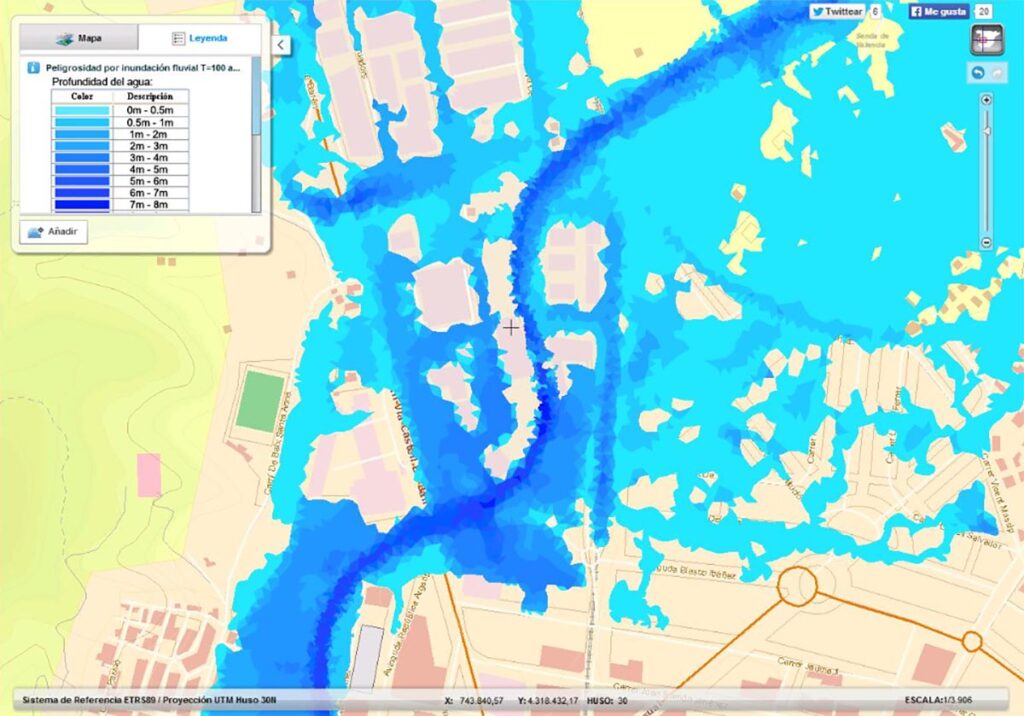Click the legend panel vertical scrollbar
This screenshot has height=716, width=1024.
(256, 135)
